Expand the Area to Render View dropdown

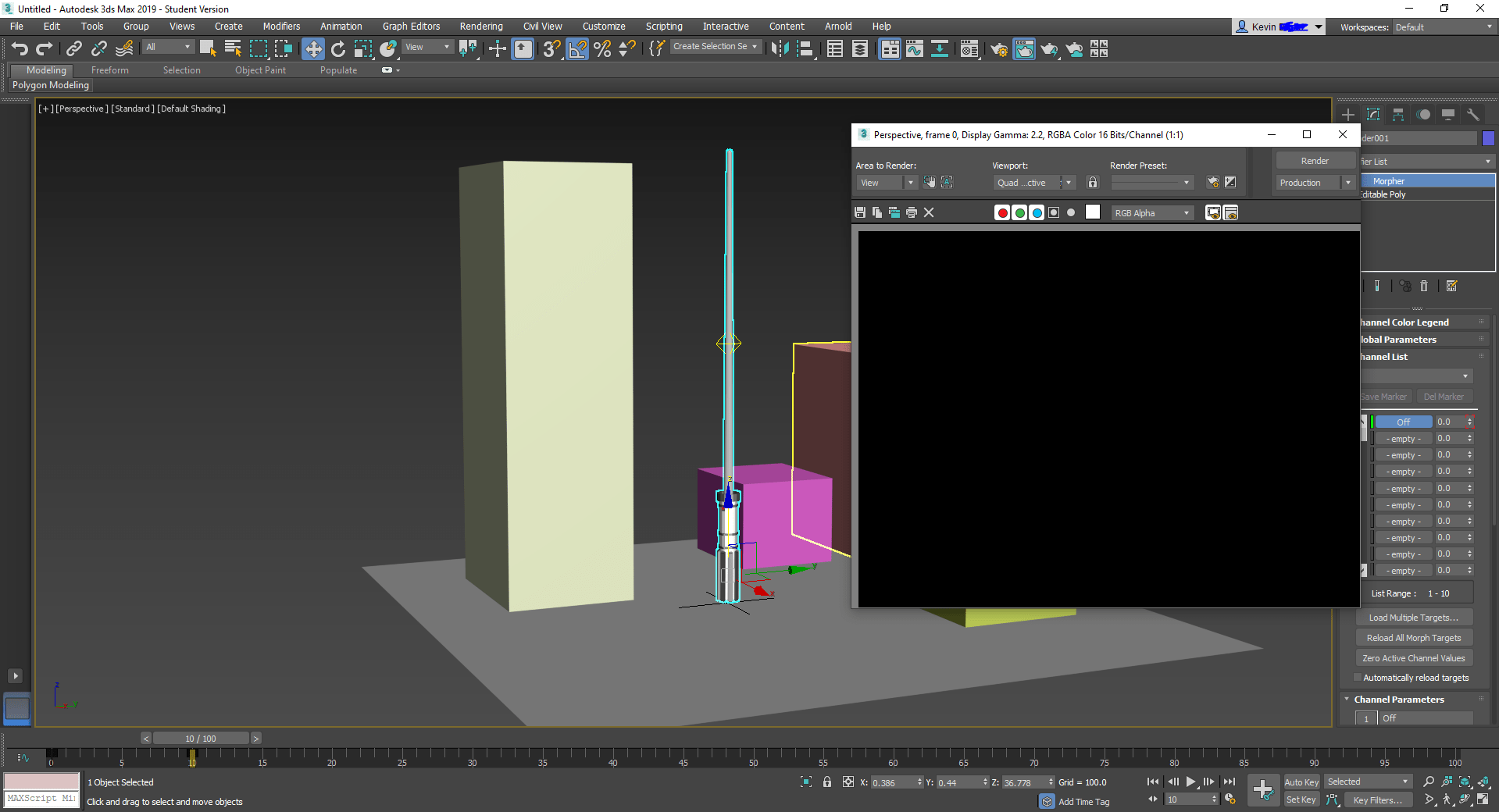(x=886, y=183)
